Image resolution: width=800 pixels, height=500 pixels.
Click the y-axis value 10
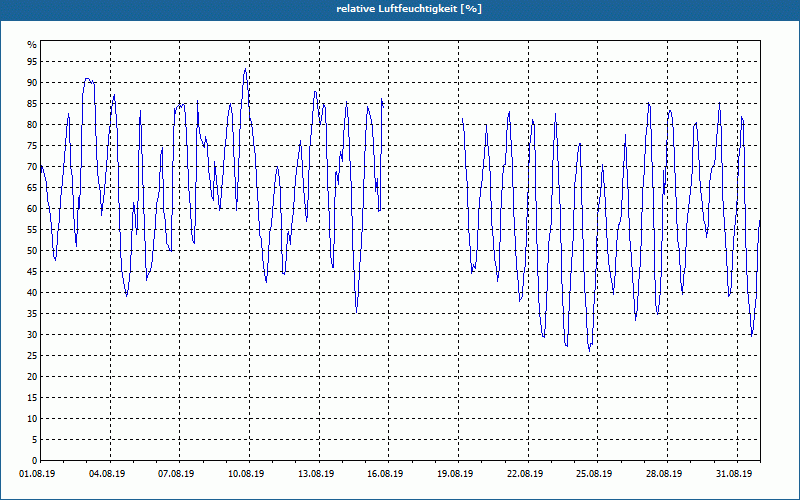pos(32,419)
